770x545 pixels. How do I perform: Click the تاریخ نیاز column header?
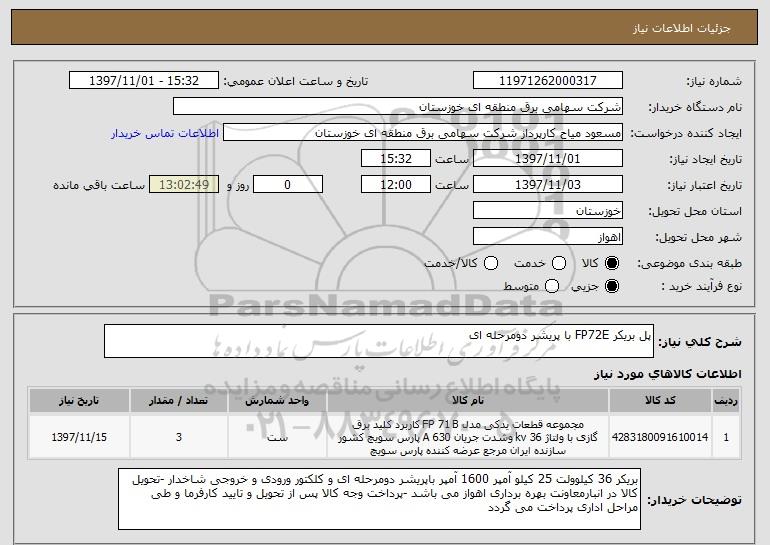pyautogui.click(x=79, y=401)
